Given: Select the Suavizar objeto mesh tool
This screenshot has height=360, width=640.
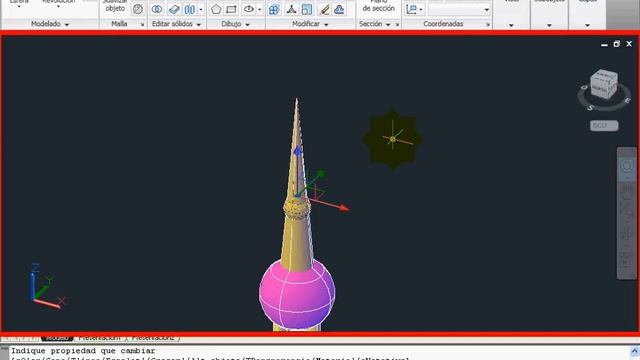Looking at the screenshot, I should [115, 6].
